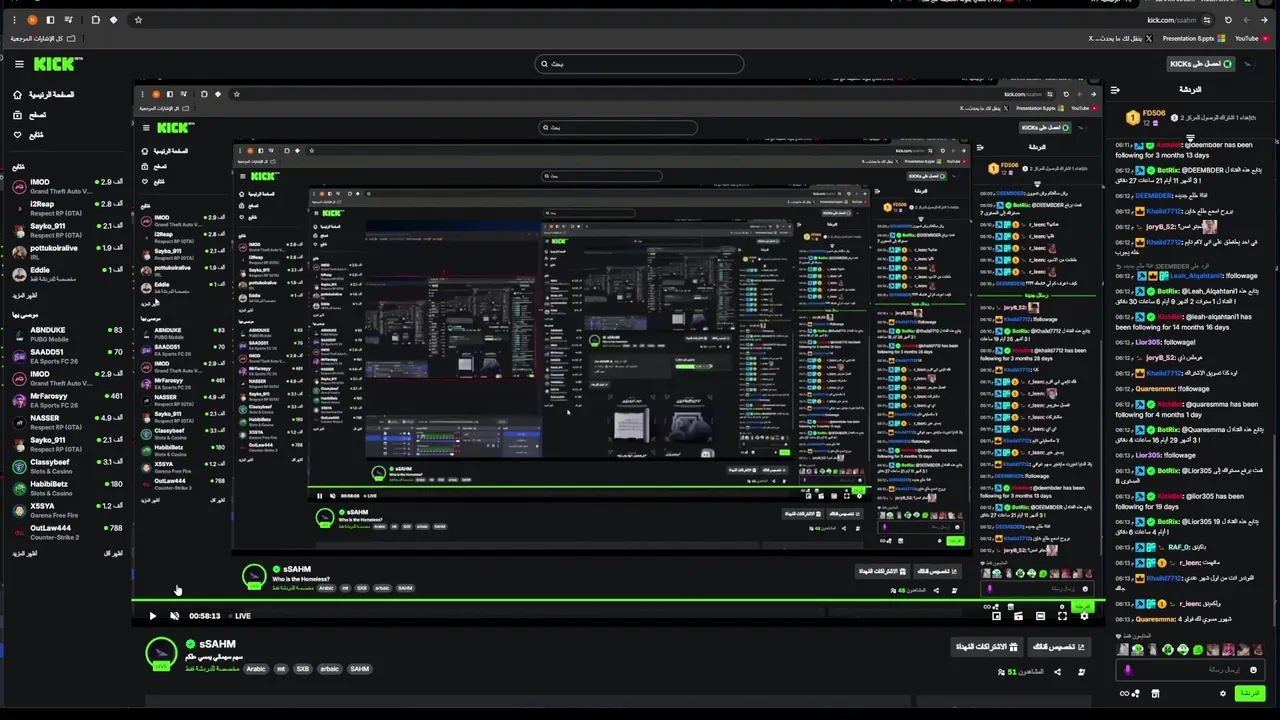
Task: Open the YouTube bookmark
Action: [1252, 39]
